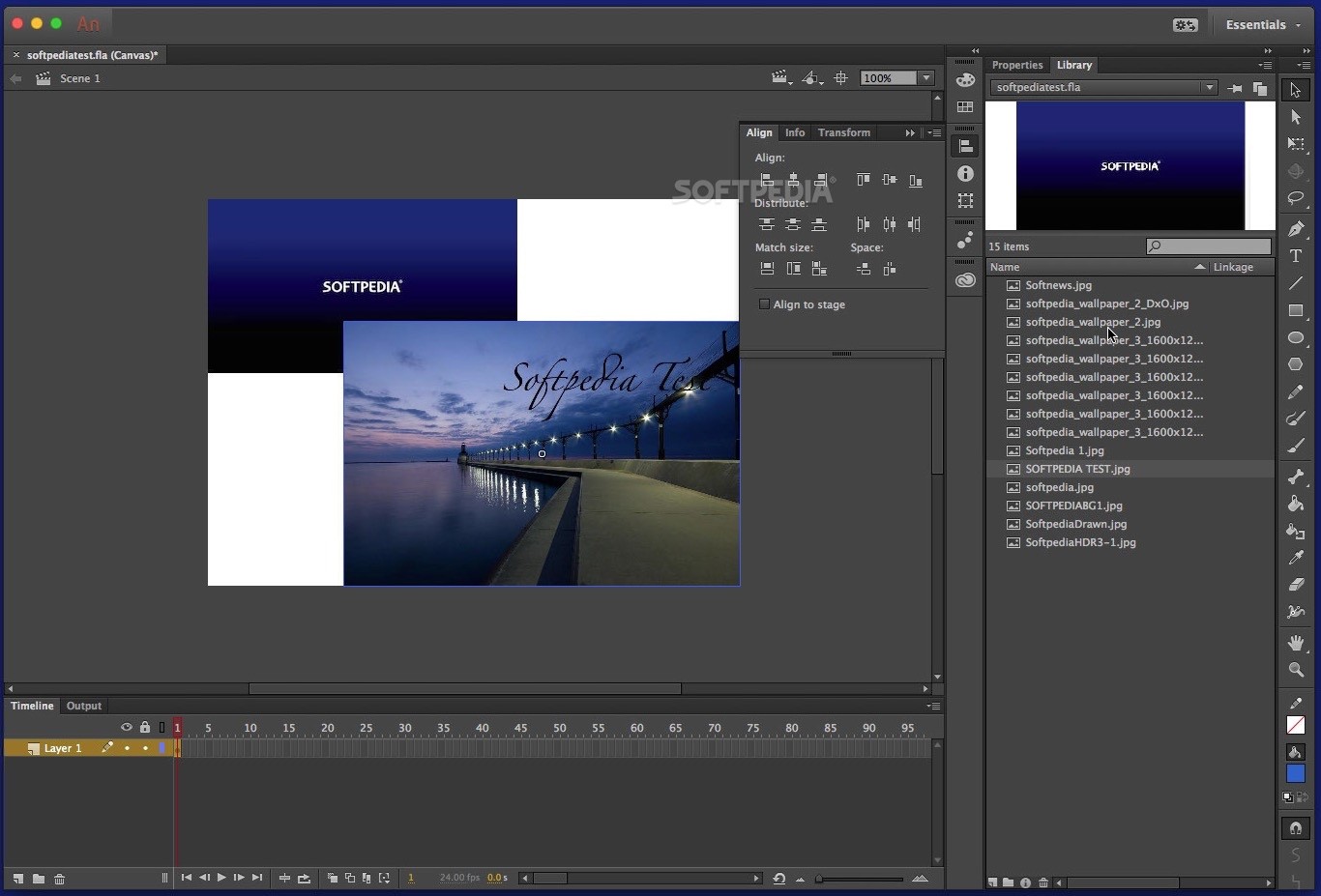
Task: Toggle Layer 1 visibility dot
Action: tap(127, 748)
